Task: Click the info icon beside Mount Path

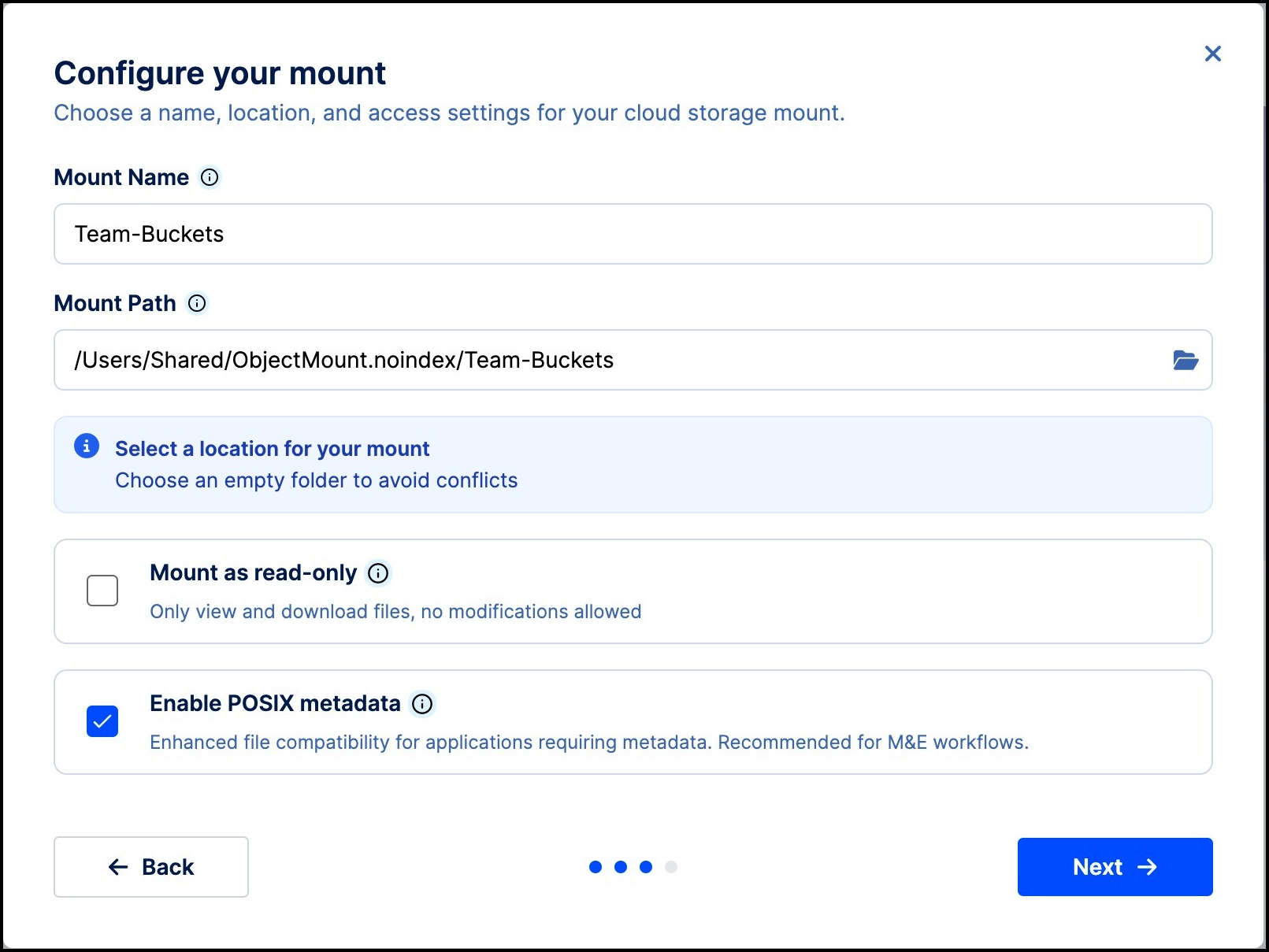Action: tap(197, 303)
